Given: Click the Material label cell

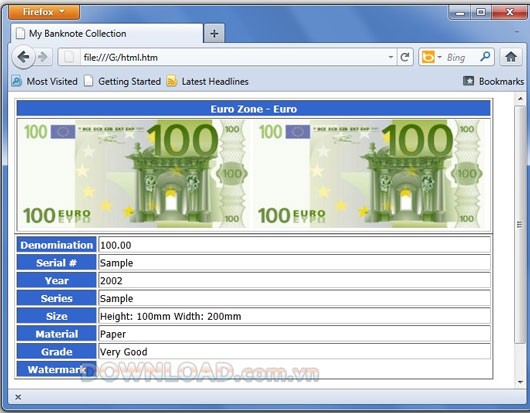Looking at the screenshot, I should (x=56, y=334).
